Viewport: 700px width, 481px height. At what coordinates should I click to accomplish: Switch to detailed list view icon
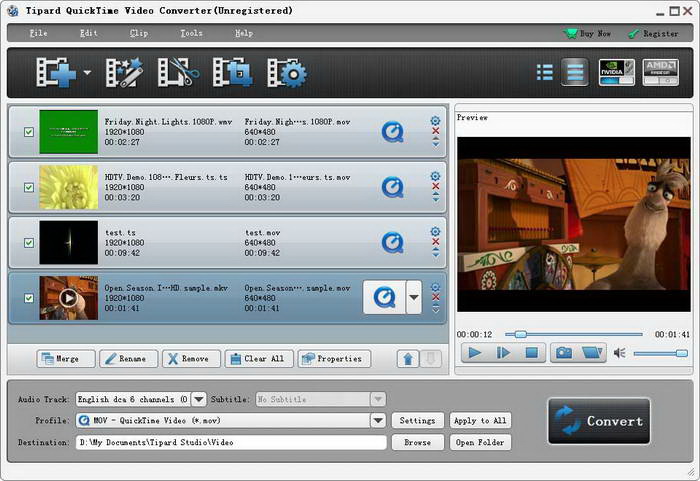tap(574, 72)
